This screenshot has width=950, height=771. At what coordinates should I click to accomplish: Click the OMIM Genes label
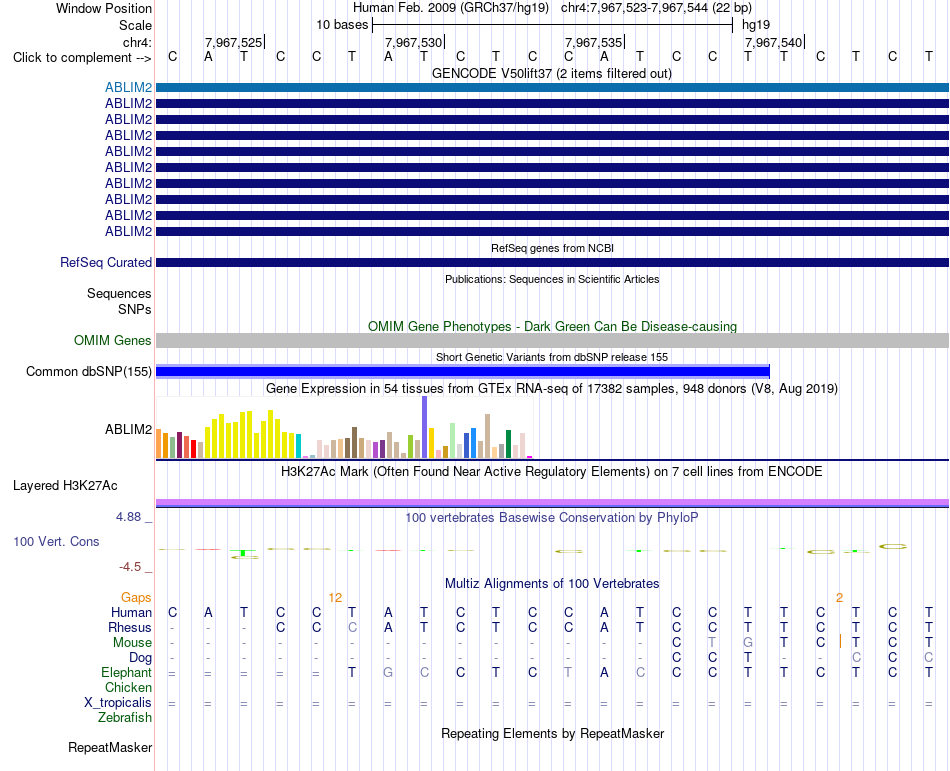[x=112, y=340]
